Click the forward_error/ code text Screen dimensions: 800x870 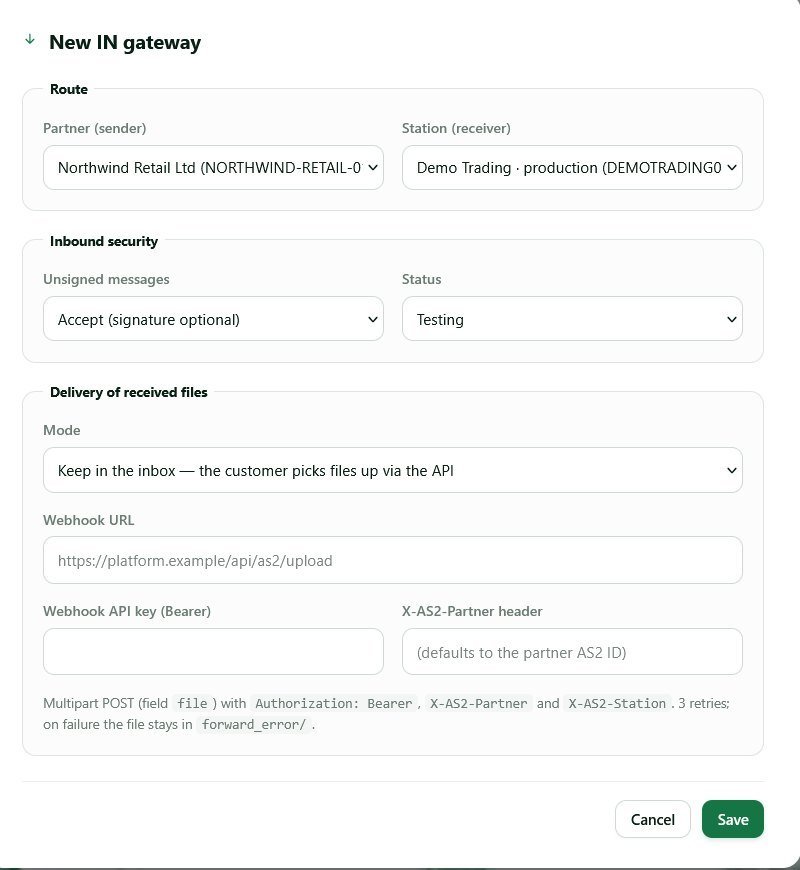point(253,724)
